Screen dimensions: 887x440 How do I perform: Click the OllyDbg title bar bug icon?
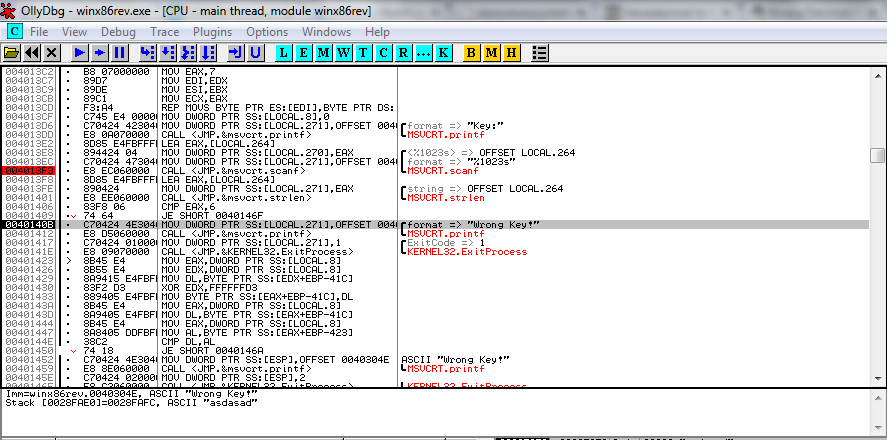click(8, 10)
